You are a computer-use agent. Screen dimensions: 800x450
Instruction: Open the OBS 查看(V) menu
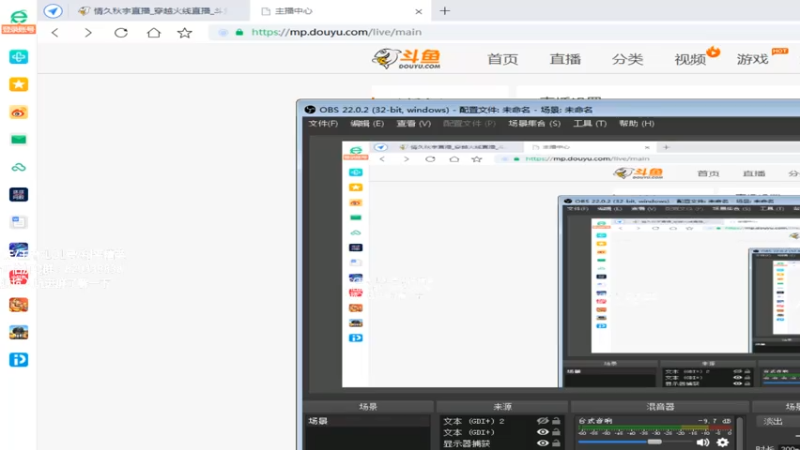(414, 123)
